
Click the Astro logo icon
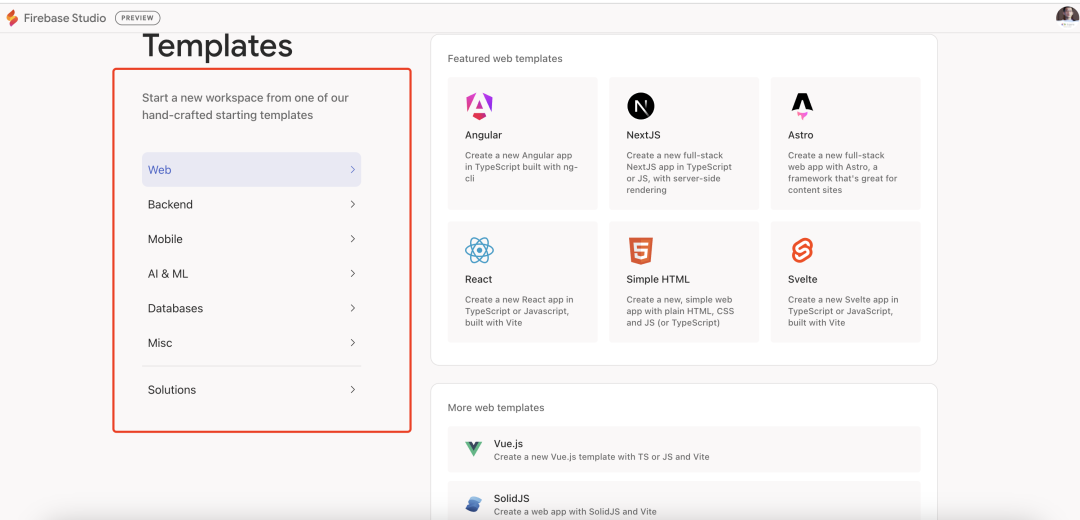tap(802, 106)
